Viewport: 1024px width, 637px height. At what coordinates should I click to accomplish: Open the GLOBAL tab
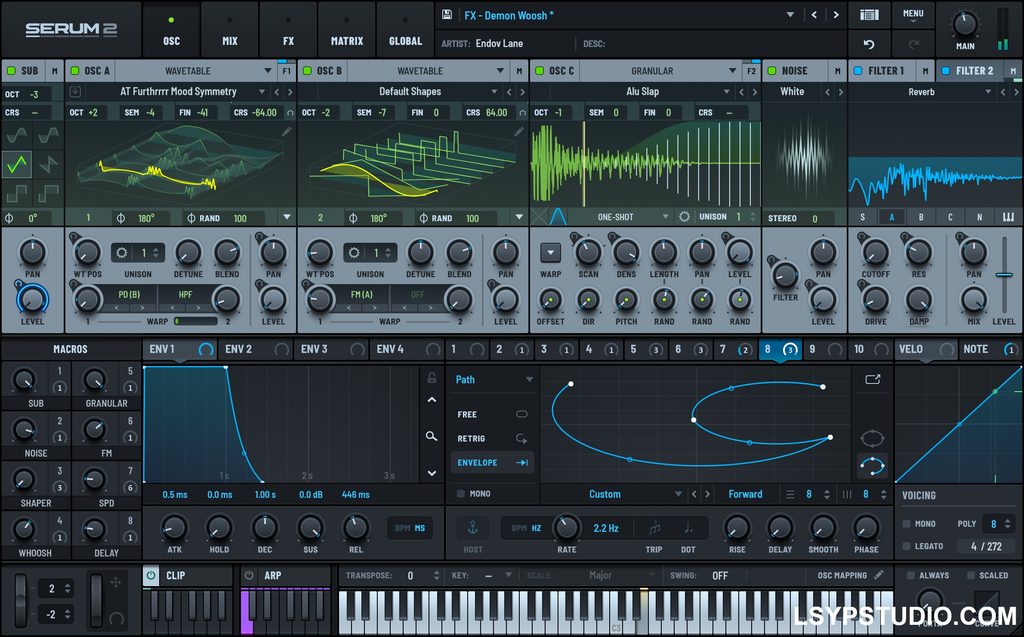click(406, 30)
